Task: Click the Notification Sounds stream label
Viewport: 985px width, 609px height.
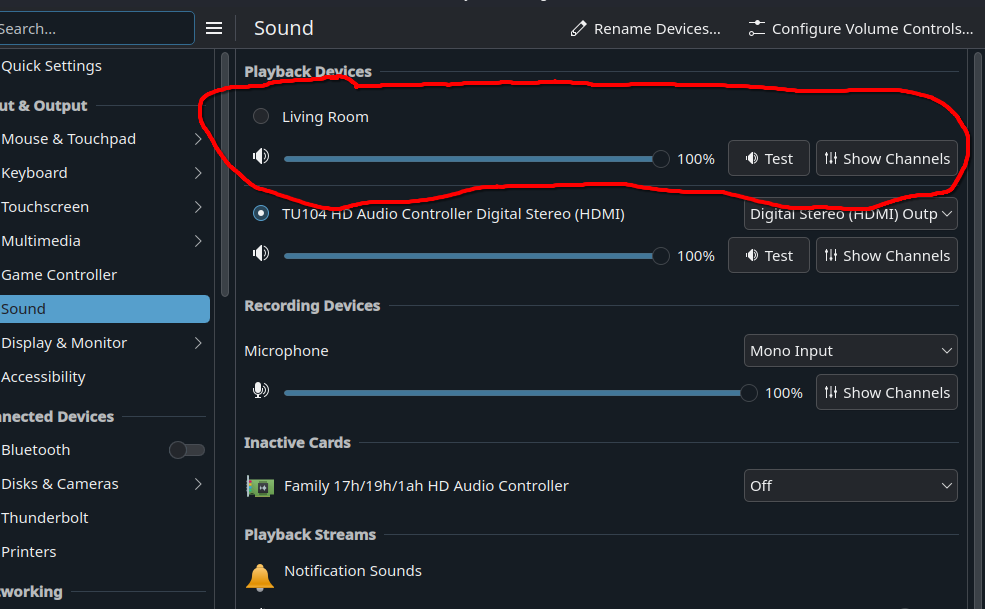Action: point(353,571)
